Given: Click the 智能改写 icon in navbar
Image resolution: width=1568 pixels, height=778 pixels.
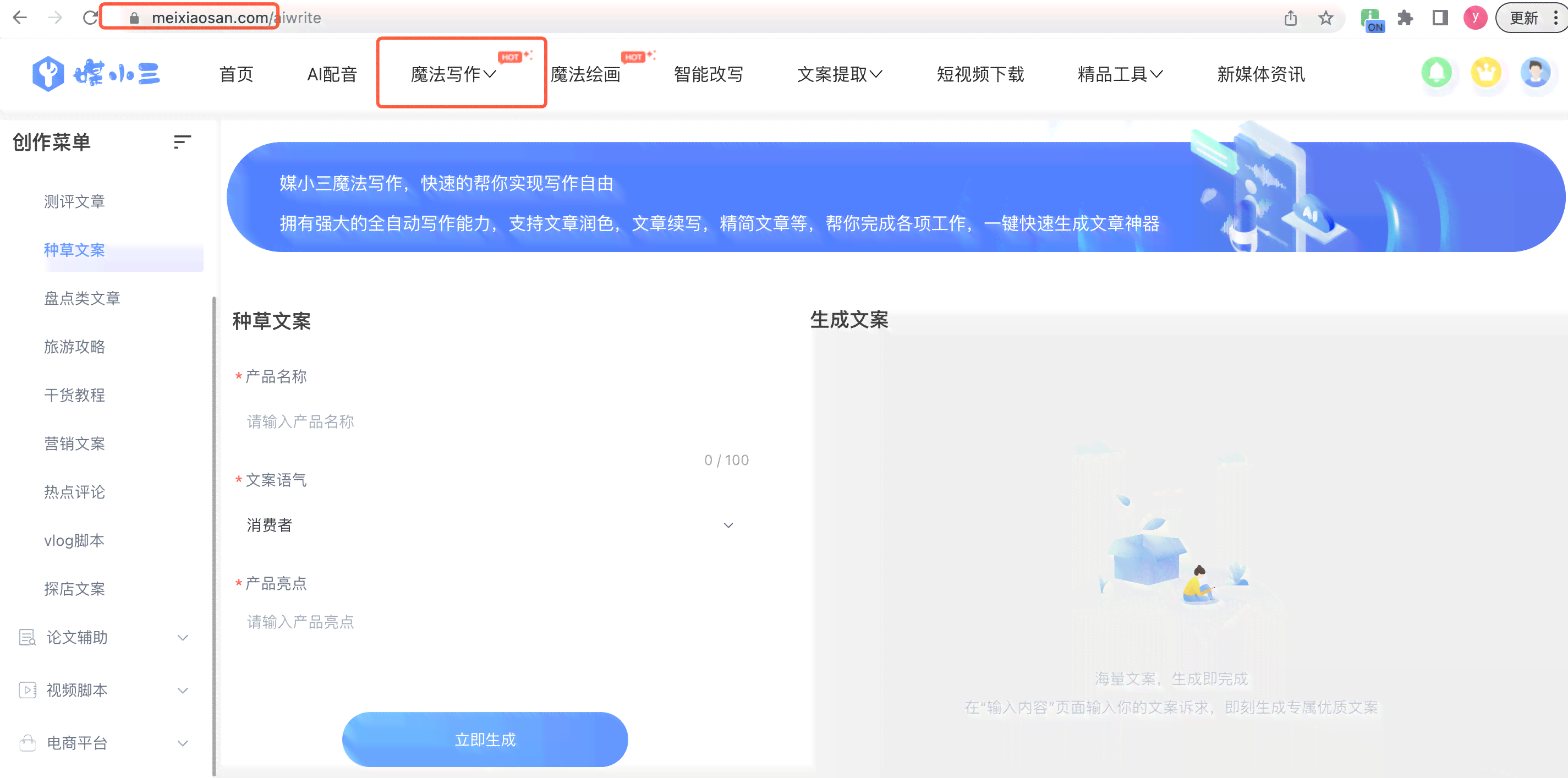Looking at the screenshot, I should [x=705, y=74].
